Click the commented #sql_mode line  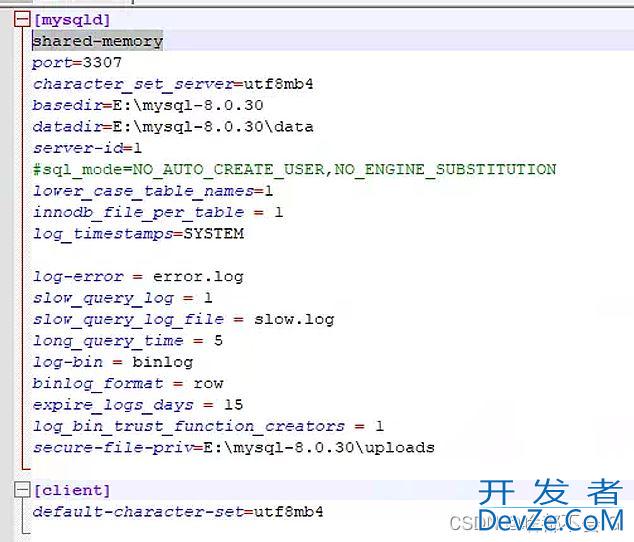coord(294,169)
